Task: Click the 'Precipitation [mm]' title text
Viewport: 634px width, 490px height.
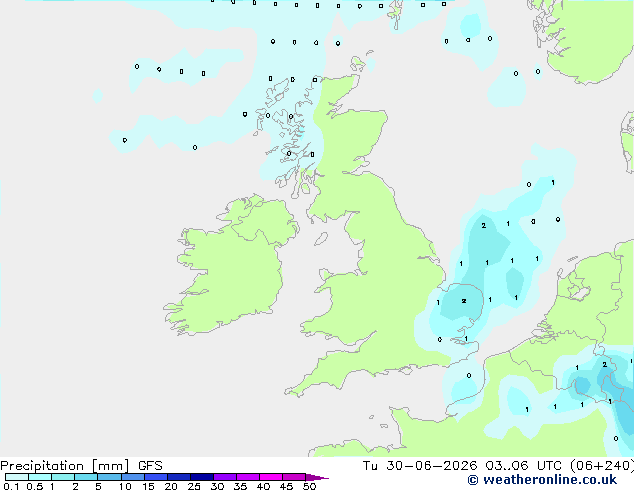Action: (x=65, y=466)
